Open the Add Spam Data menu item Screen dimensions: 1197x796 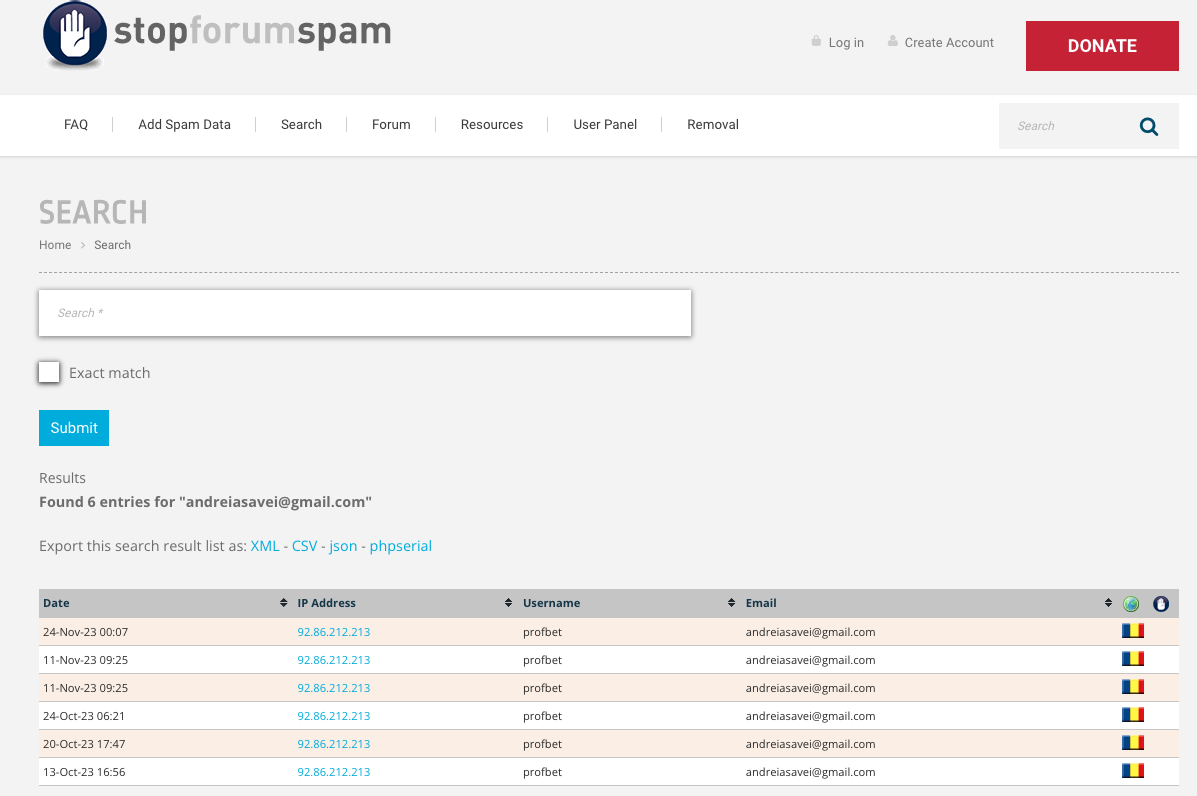184,125
